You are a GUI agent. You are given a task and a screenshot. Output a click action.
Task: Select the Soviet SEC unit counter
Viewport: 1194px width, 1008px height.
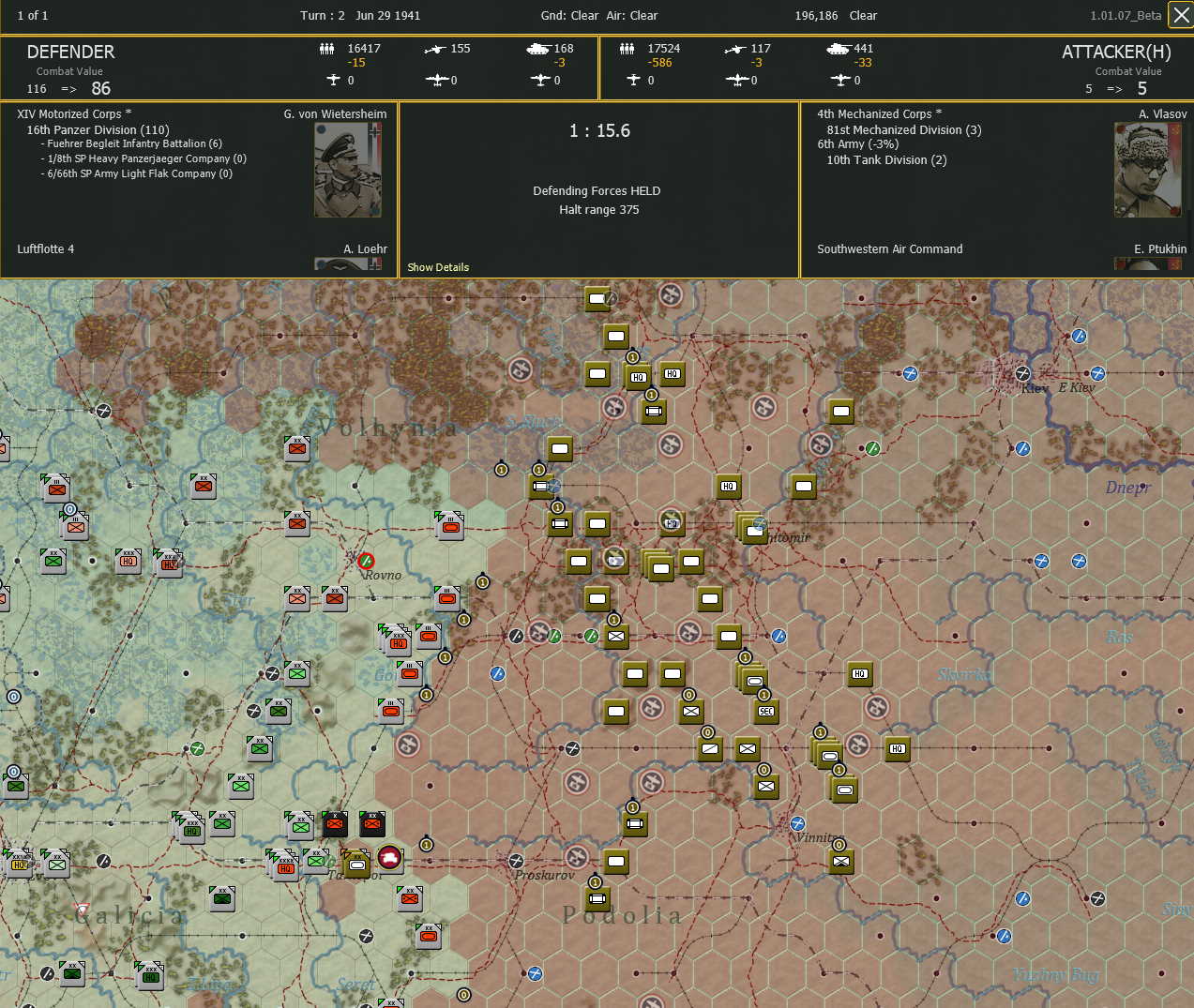[x=766, y=711]
